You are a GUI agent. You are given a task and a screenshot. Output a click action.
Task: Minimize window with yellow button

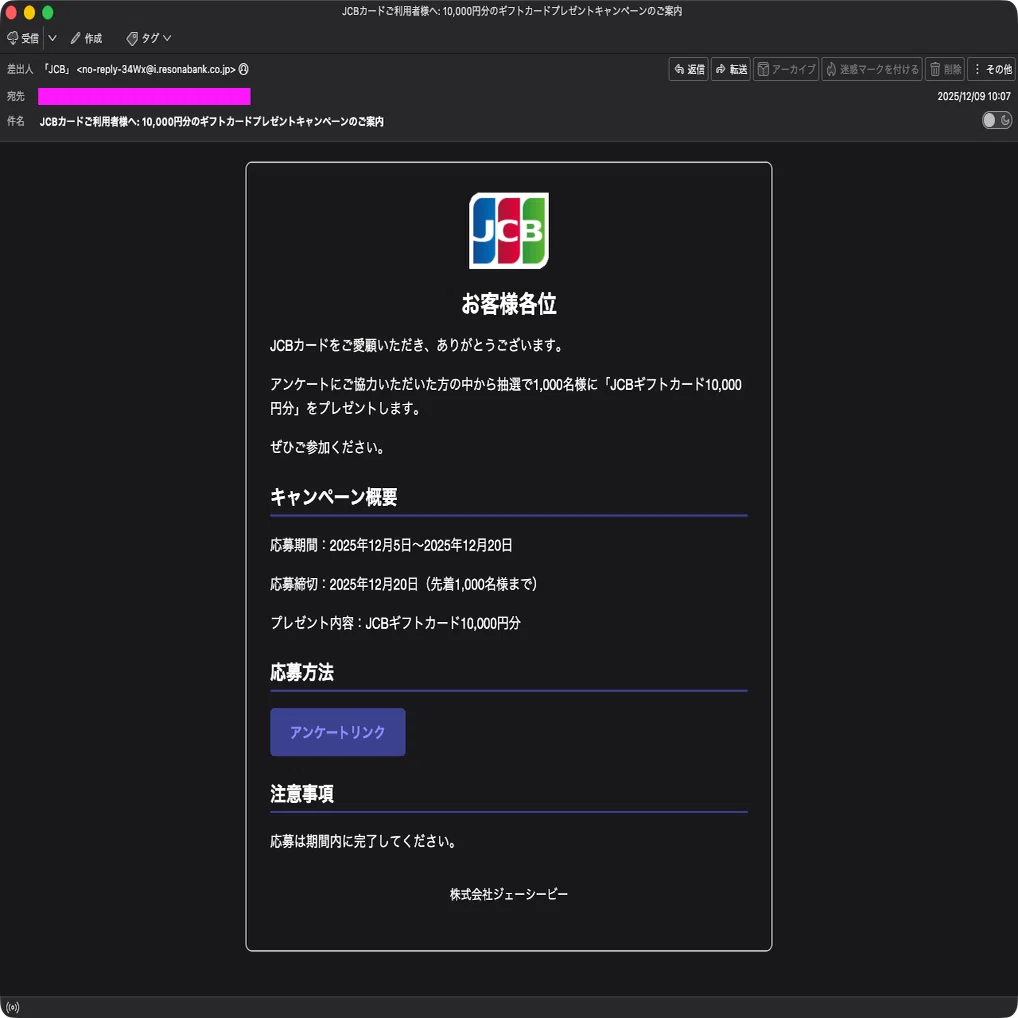(x=29, y=12)
